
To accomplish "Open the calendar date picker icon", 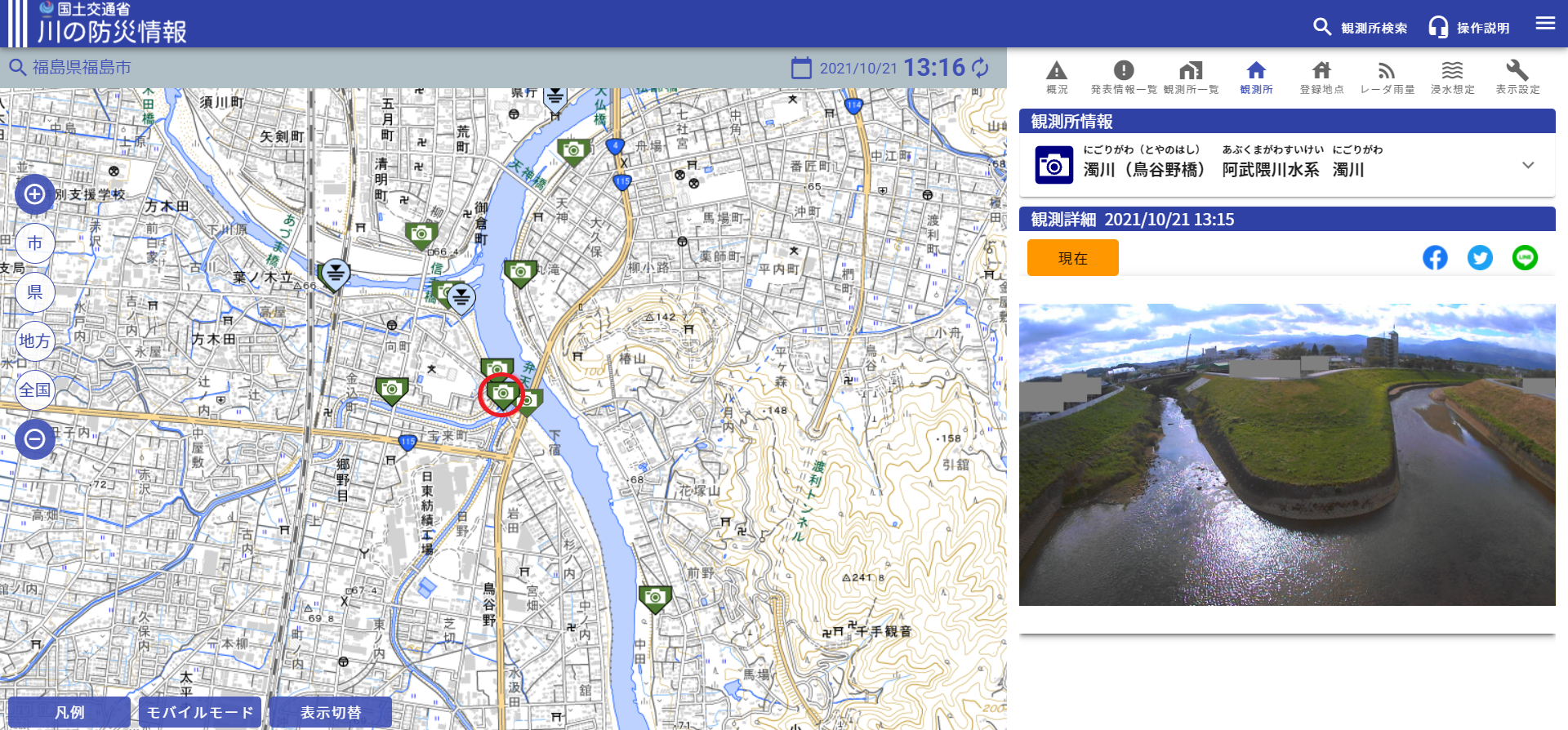I will point(801,68).
